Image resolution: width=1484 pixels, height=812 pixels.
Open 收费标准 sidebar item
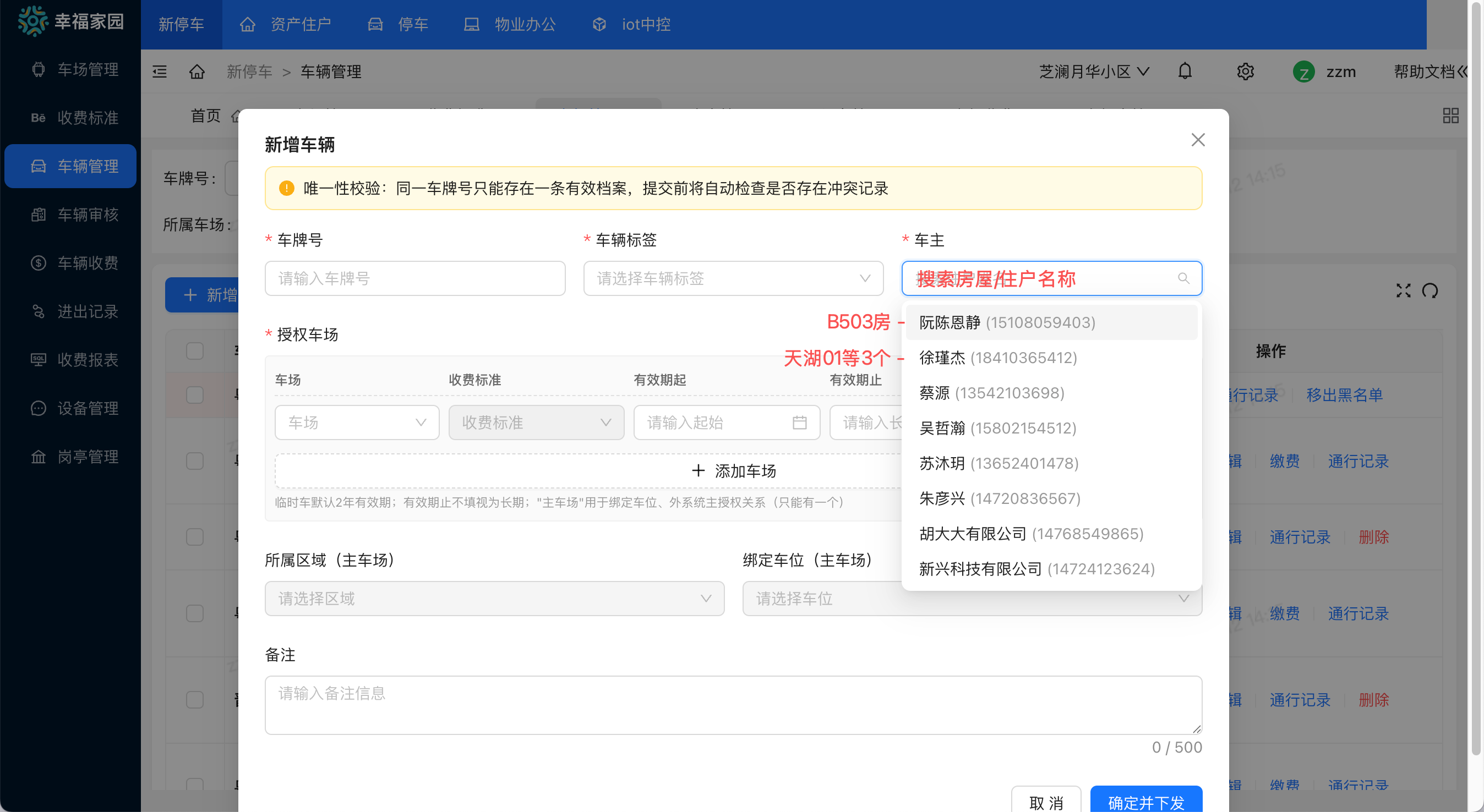pyautogui.click(x=70, y=118)
